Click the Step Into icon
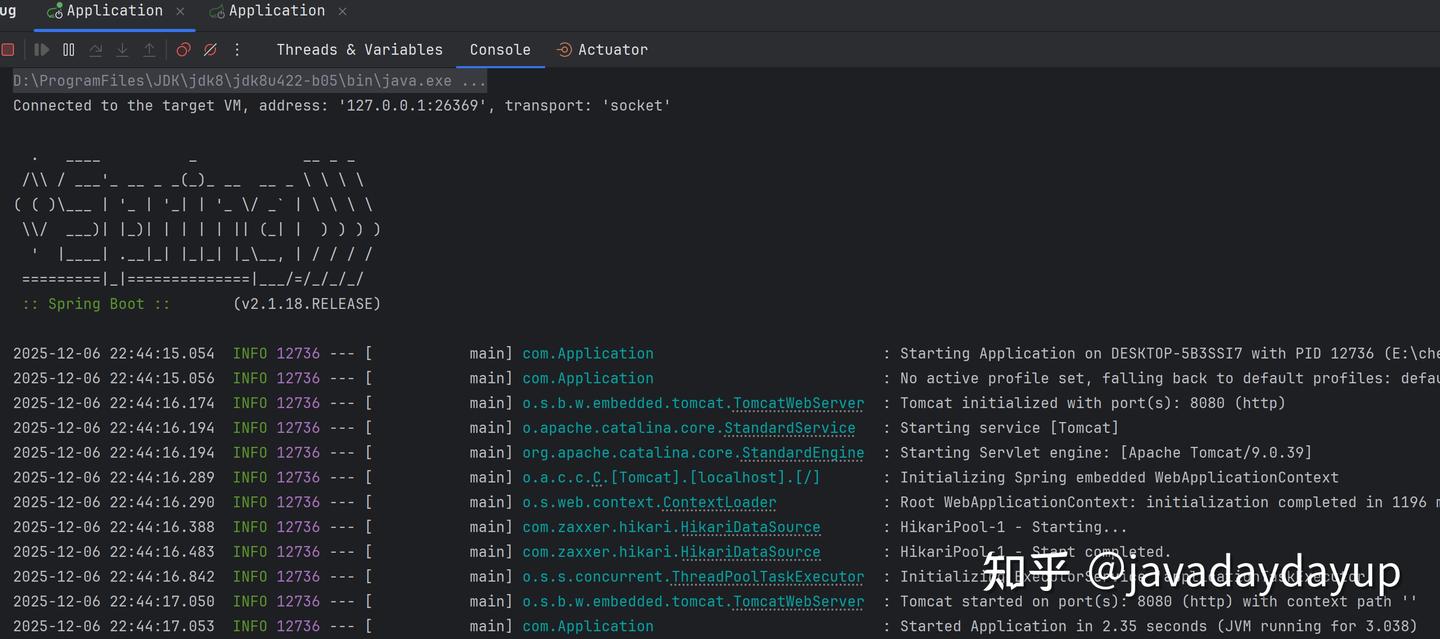The image size is (1440, 639). 122,49
